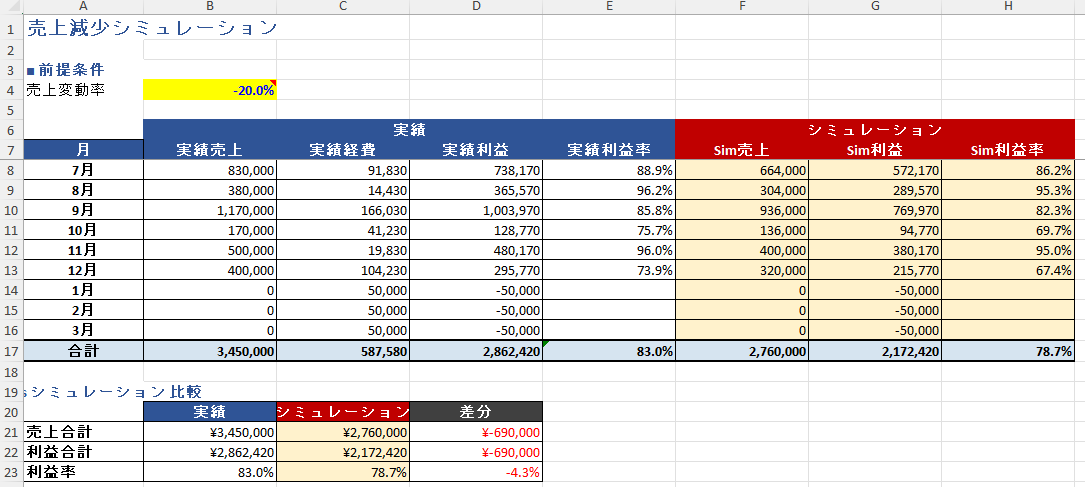Select the 587,580 total expense cell
The image size is (1085, 487).
tap(343, 351)
